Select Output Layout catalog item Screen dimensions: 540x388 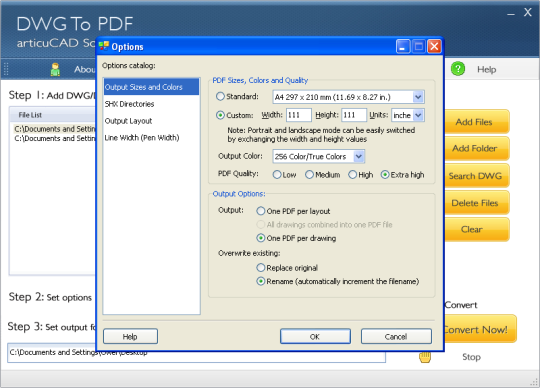click(152, 121)
